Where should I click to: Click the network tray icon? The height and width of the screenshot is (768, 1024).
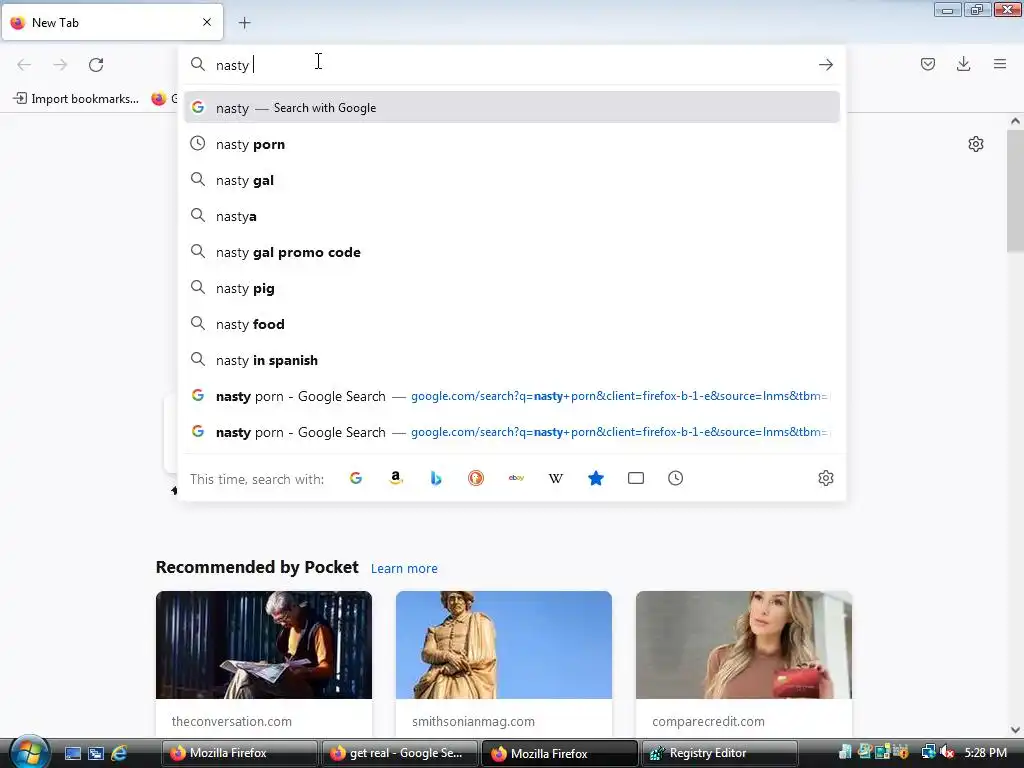click(x=928, y=753)
